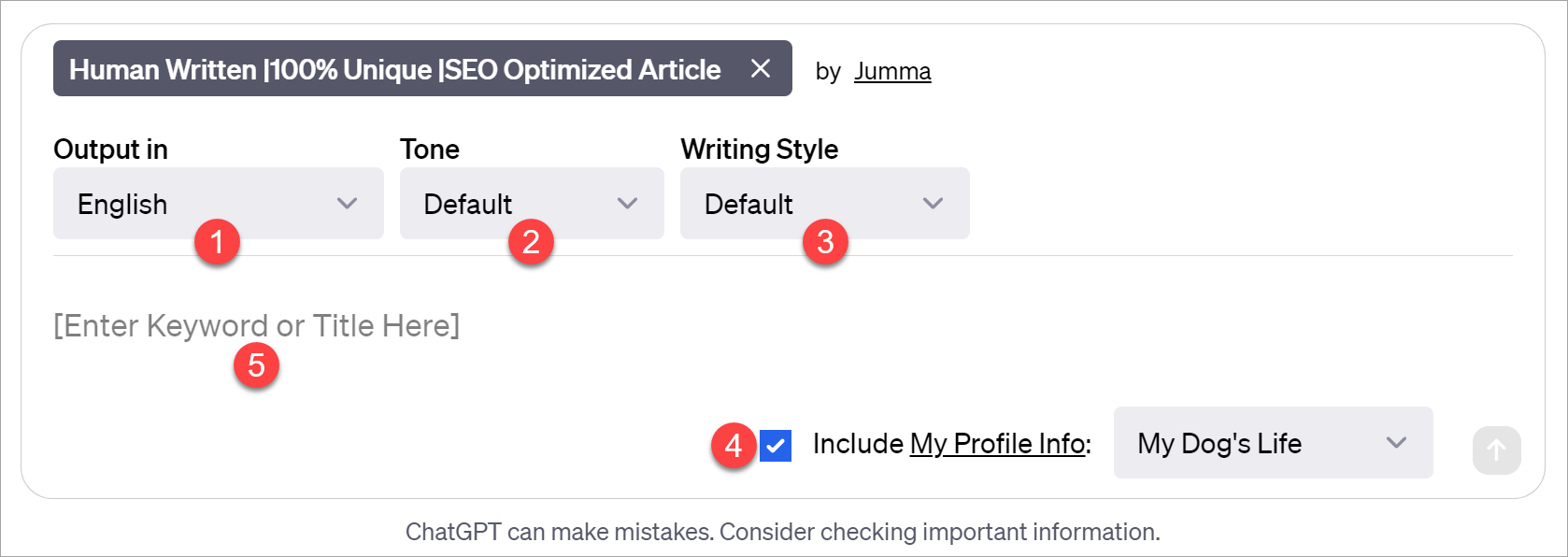This screenshot has height=557, width=1568.
Task: Click the chevron arrow beside English
Action: [x=347, y=204]
